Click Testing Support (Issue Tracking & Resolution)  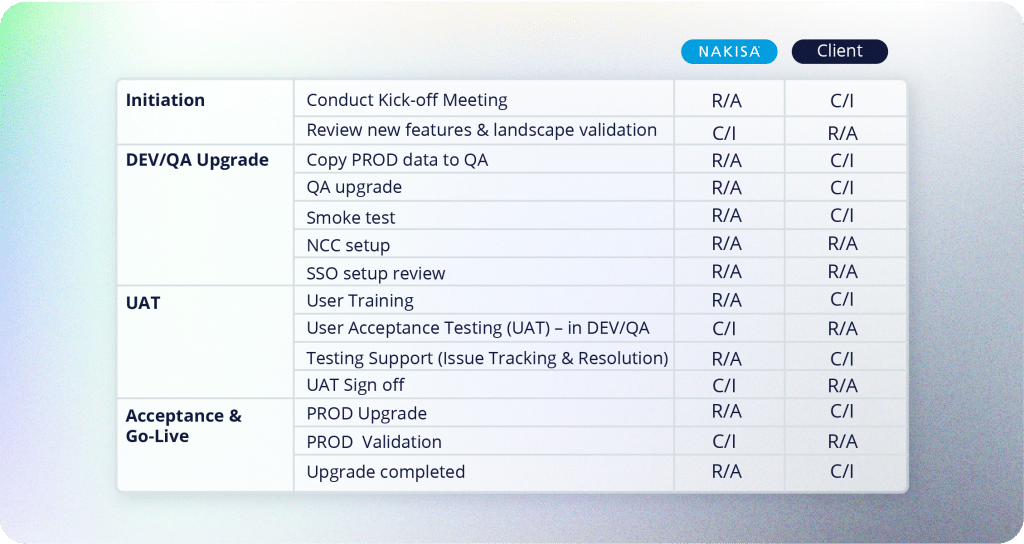point(487,358)
